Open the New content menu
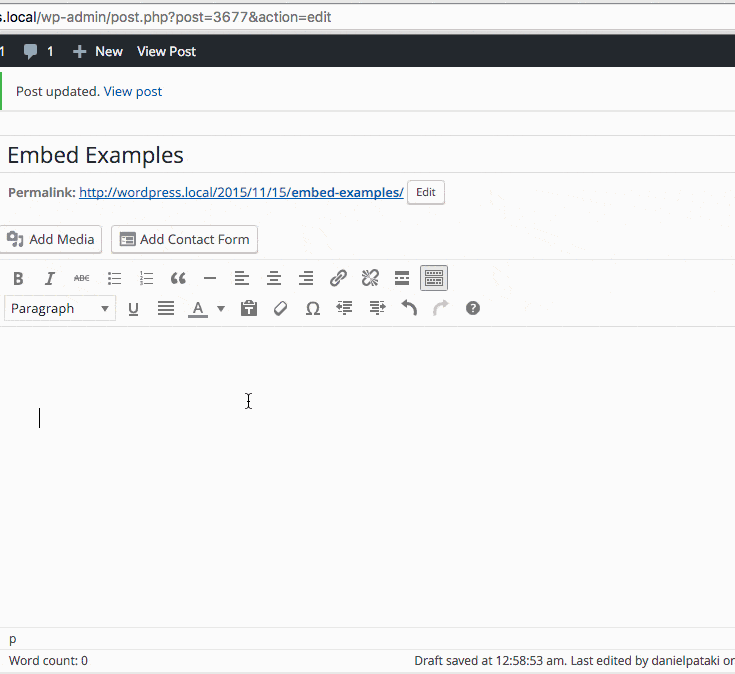735x674 pixels. click(x=98, y=51)
